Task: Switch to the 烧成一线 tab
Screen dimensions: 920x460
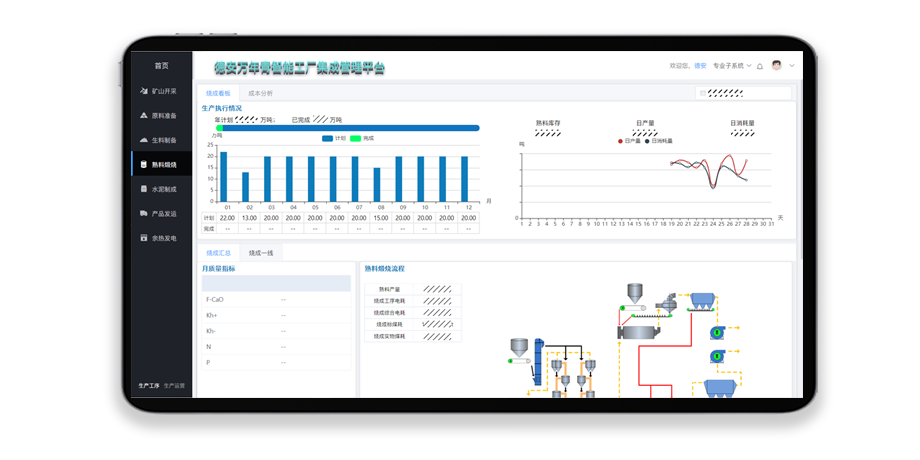Action: [x=261, y=254]
